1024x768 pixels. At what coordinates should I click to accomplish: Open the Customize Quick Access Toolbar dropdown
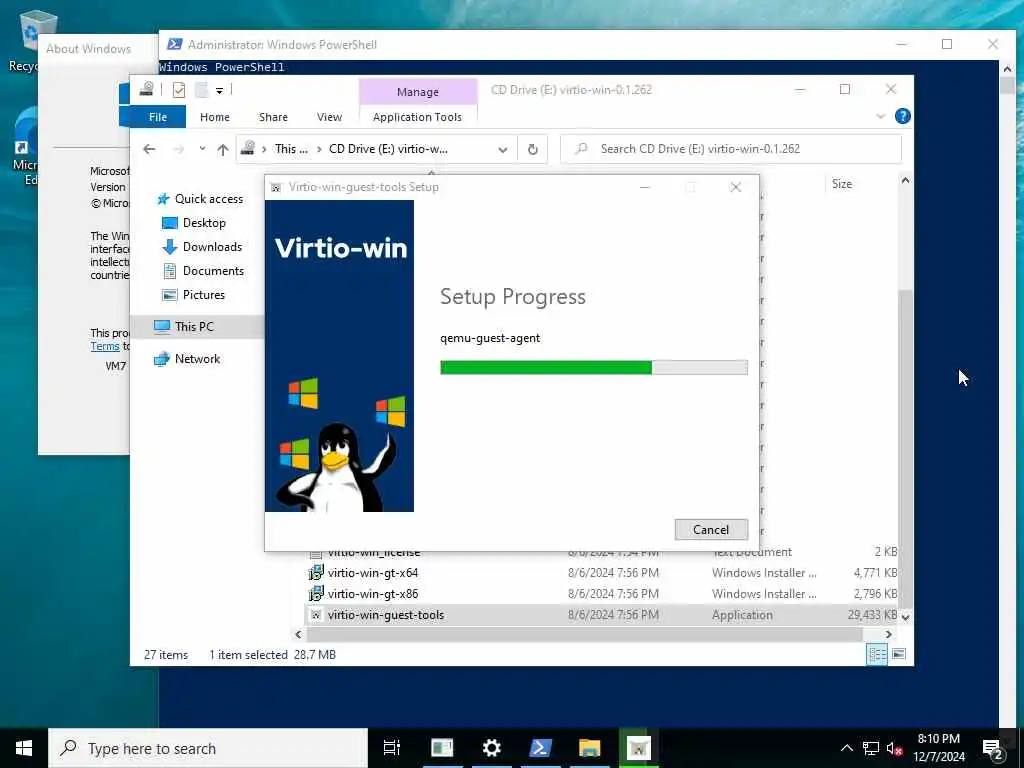[x=219, y=90]
